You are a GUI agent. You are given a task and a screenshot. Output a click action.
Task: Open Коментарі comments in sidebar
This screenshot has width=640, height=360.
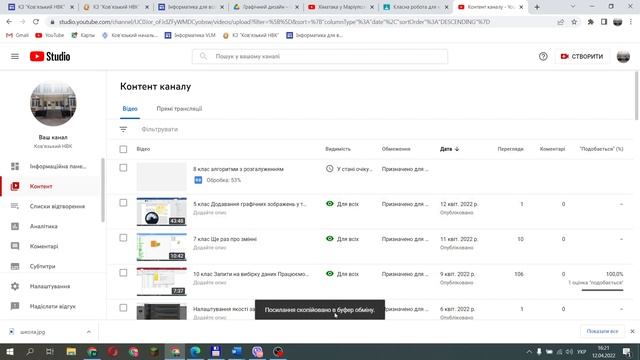[x=51, y=246]
